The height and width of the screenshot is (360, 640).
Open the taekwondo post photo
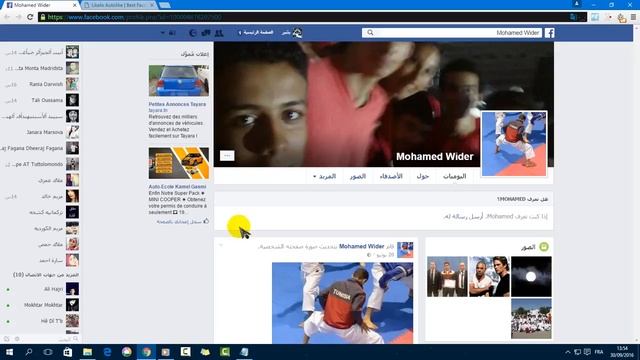(x=342, y=303)
